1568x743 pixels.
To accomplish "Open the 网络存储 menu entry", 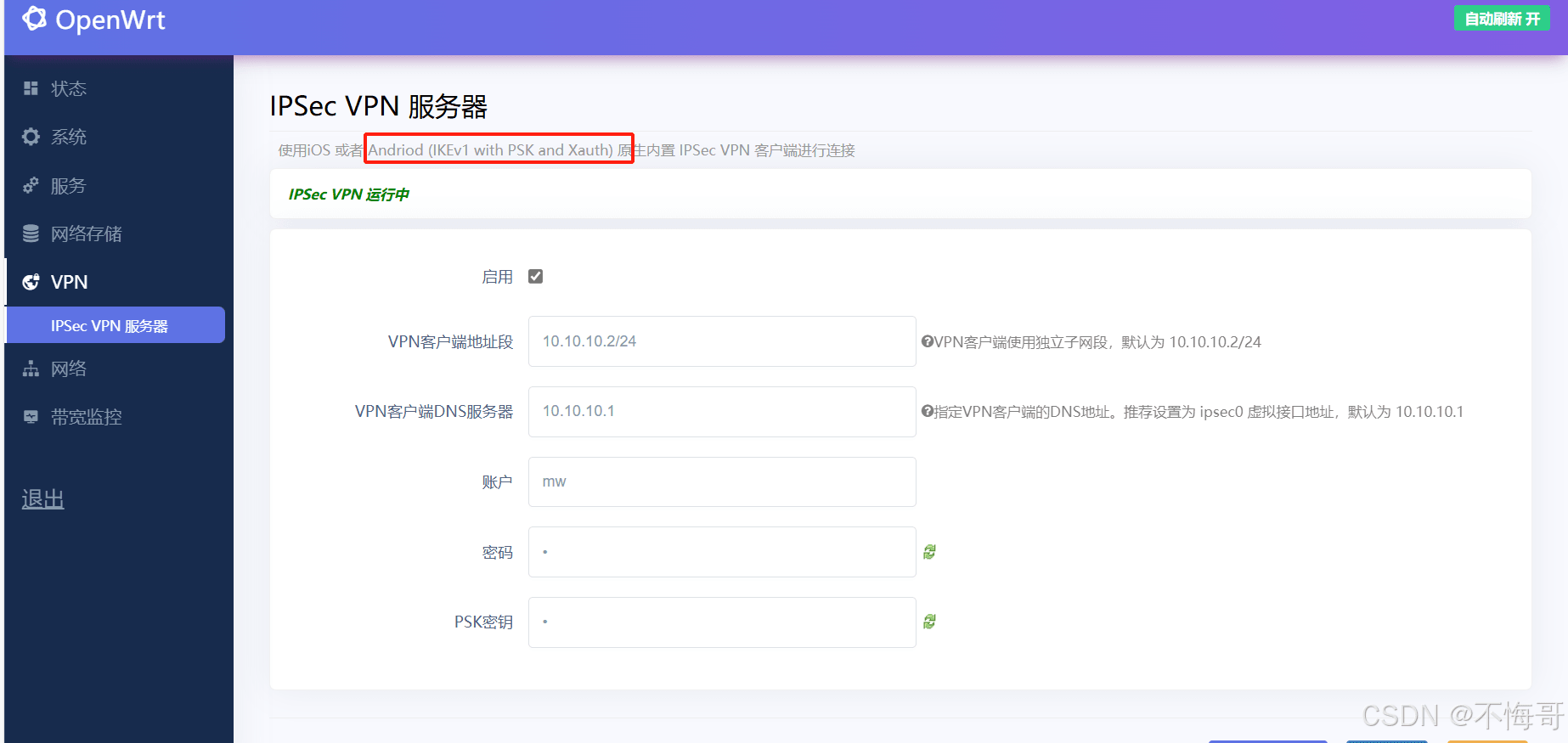I will pyautogui.click(x=87, y=234).
